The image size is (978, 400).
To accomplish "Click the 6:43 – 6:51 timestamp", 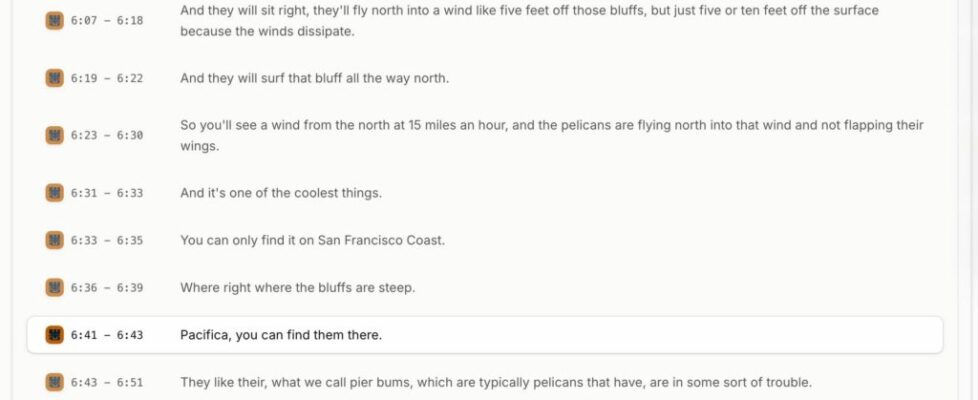I will click(x=106, y=382).
